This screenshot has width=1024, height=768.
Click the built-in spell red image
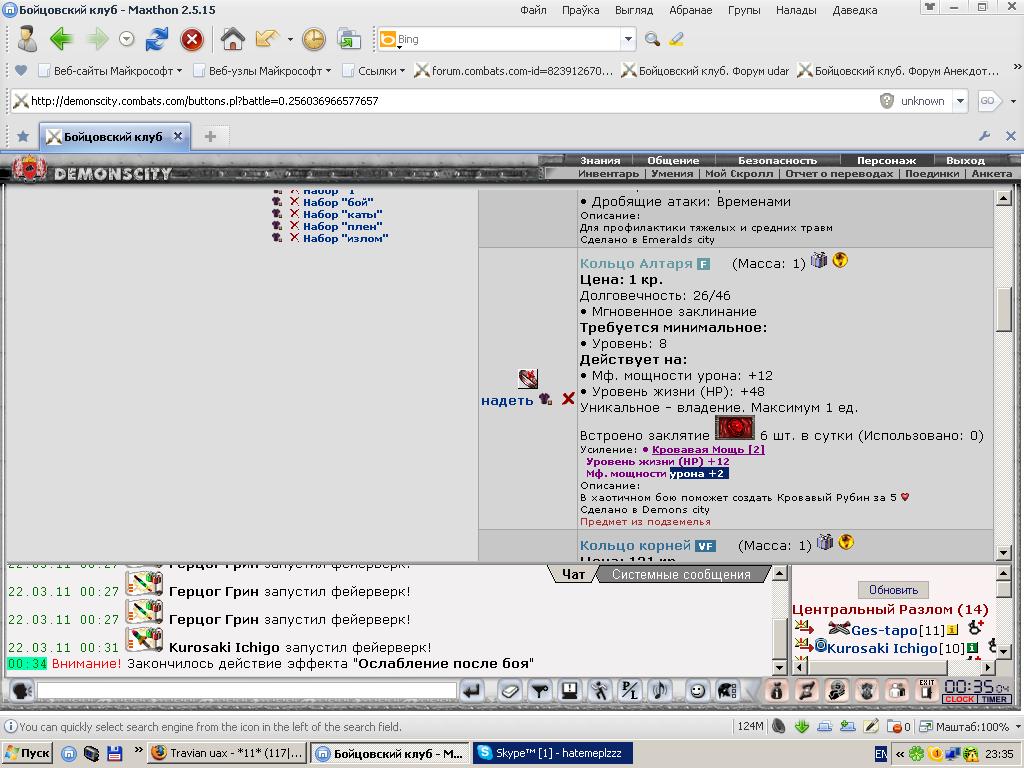click(x=735, y=428)
